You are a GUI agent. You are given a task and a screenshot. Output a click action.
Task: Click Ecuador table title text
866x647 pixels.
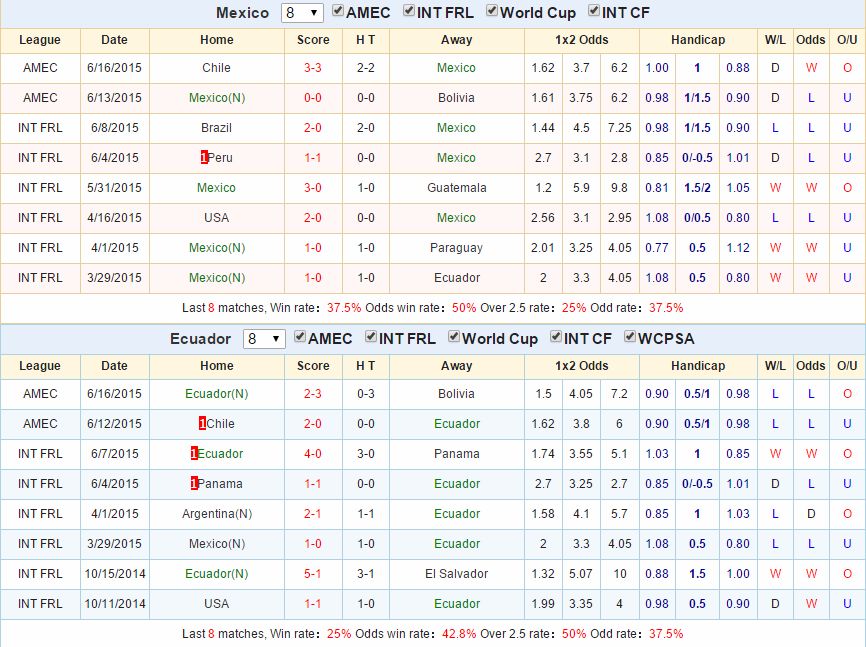point(200,339)
